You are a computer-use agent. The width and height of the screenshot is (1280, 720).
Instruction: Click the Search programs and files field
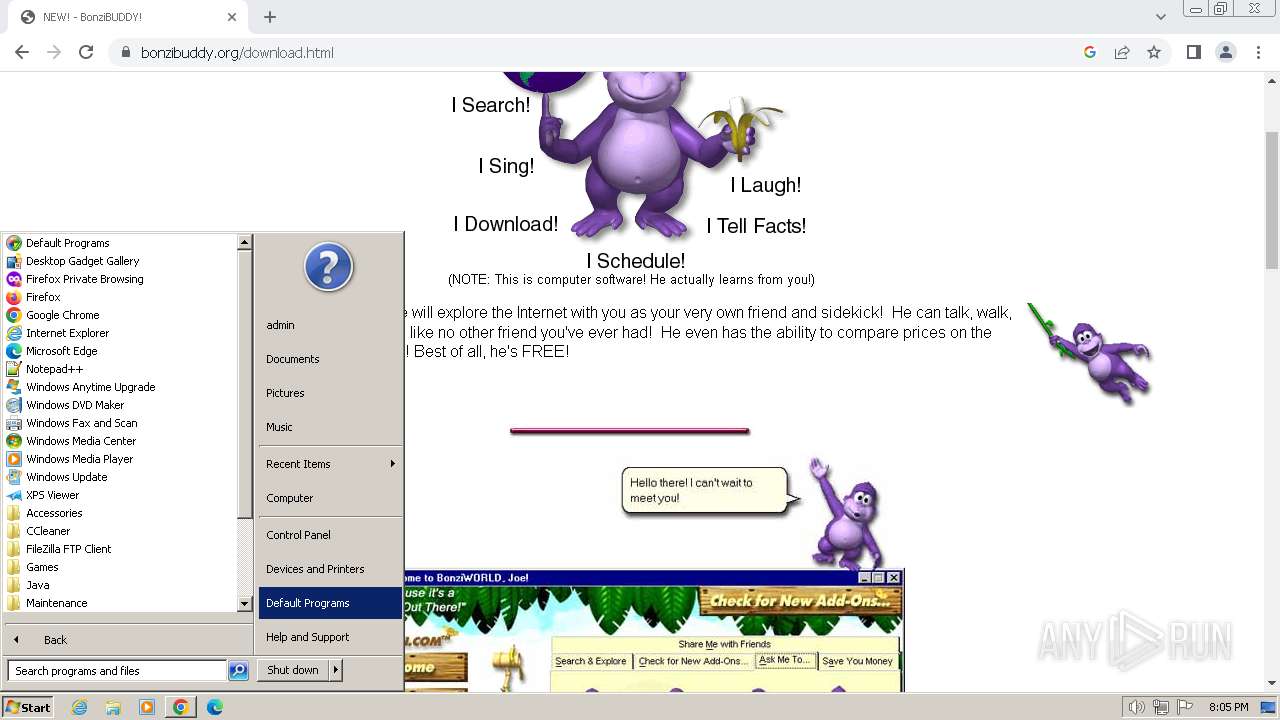pyautogui.click(x=117, y=671)
